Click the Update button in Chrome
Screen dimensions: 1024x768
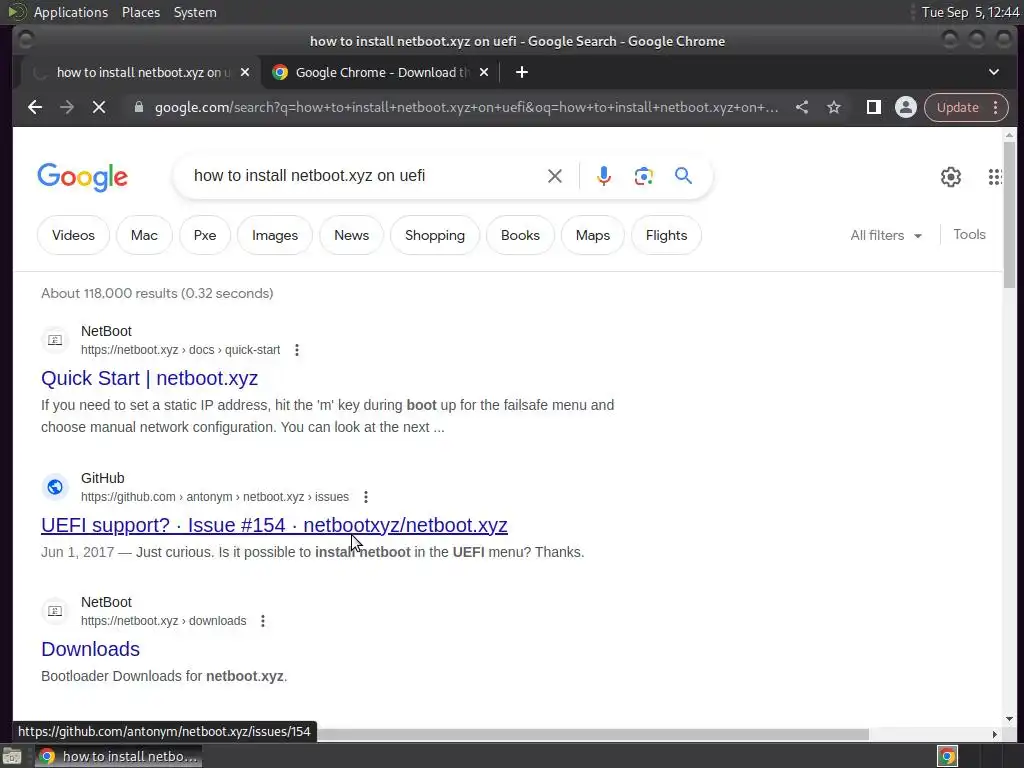click(x=957, y=107)
